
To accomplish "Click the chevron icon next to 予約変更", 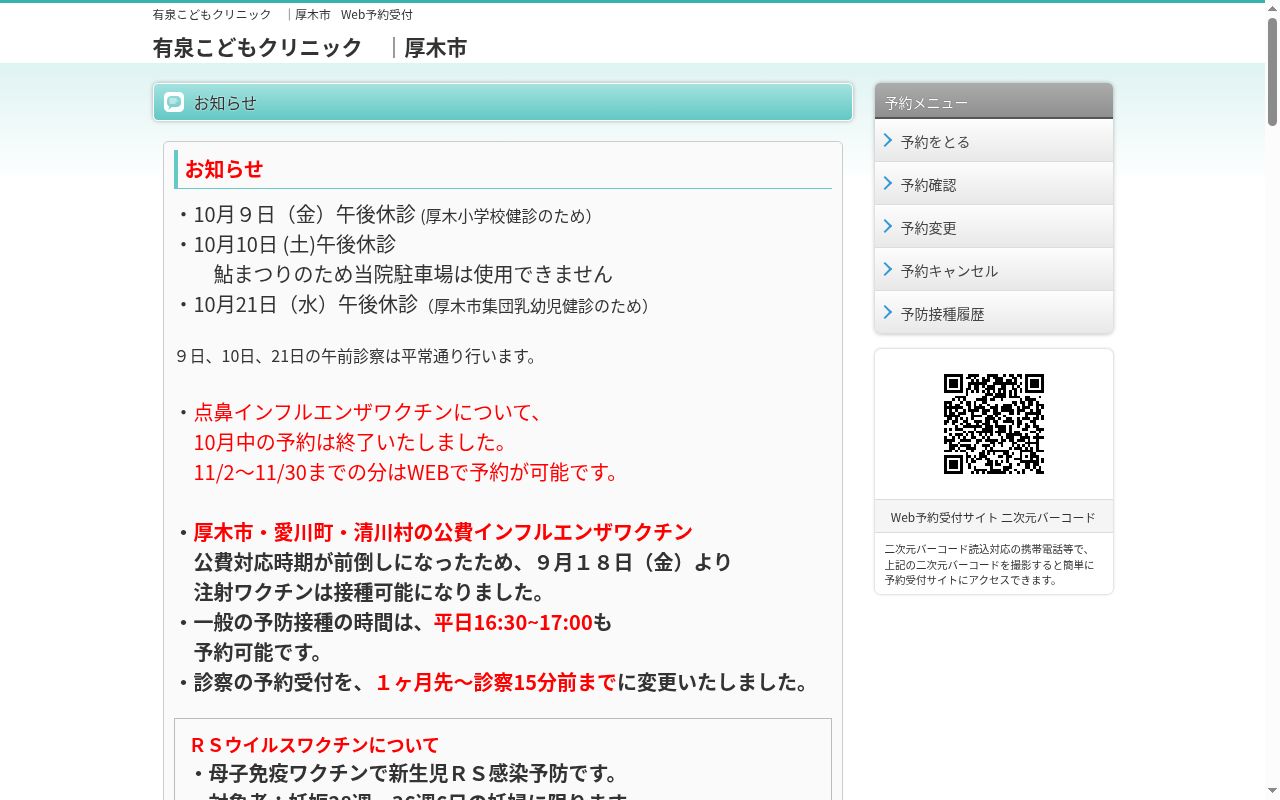I will click(x=888, y=227).
